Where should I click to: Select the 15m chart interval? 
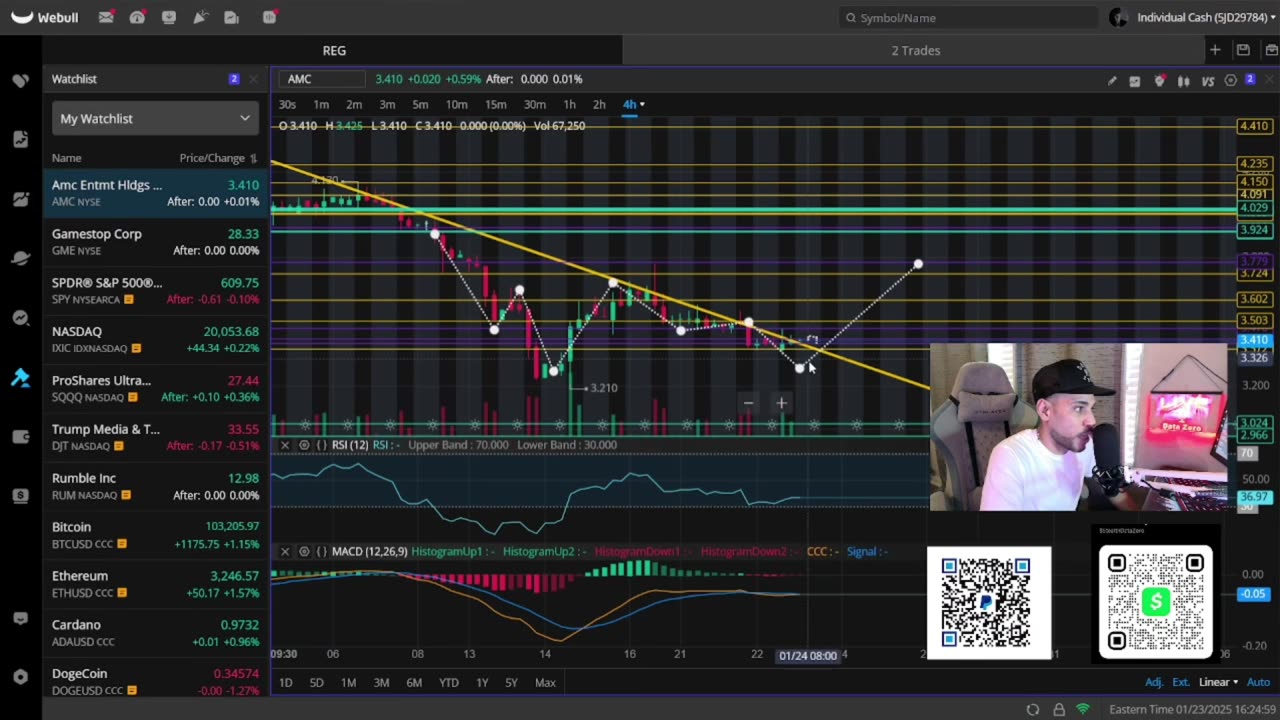tap(495, 104)
